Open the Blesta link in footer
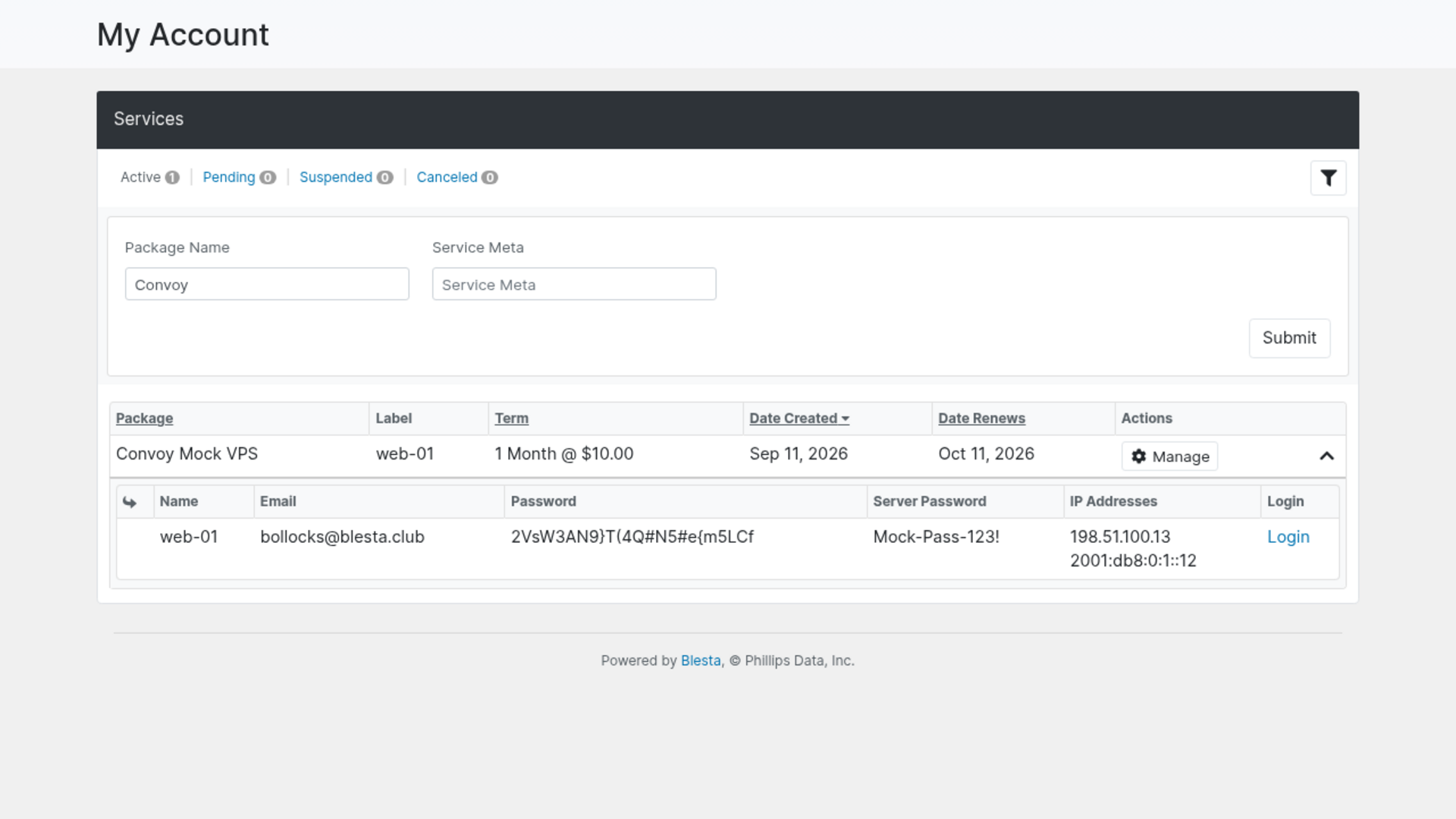This screenshot has height=819, width=1456. [x=700, y=661]
